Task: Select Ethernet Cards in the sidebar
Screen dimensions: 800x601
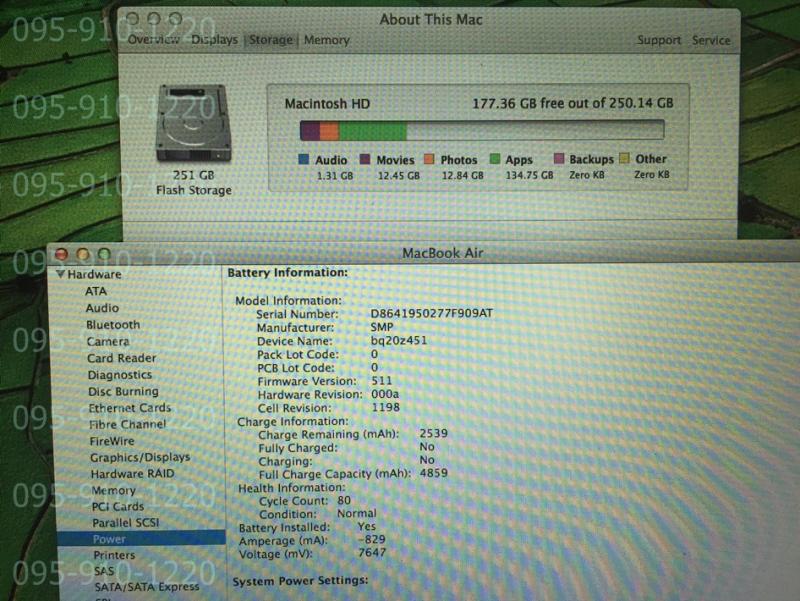Action: click(x=130, y=408)
